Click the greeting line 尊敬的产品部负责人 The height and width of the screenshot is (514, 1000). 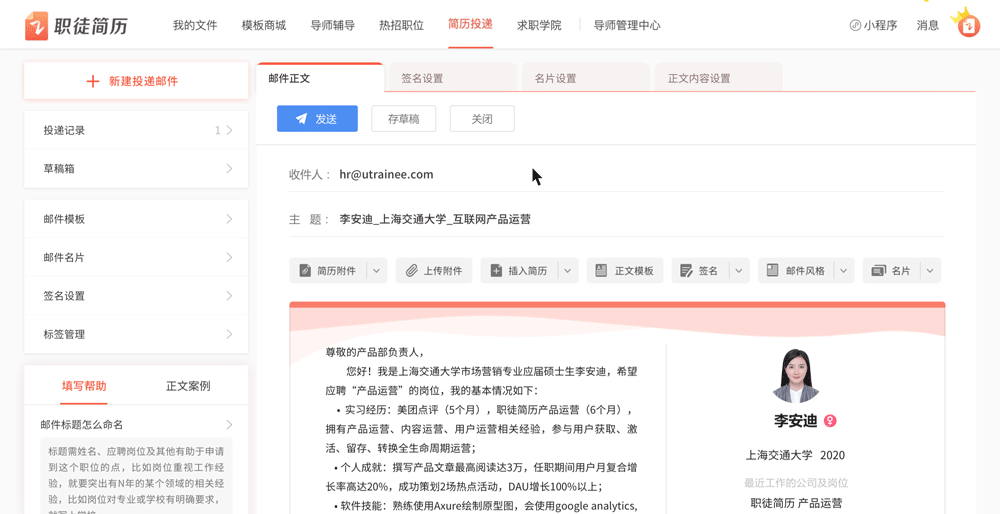click(x=374, y=351)
